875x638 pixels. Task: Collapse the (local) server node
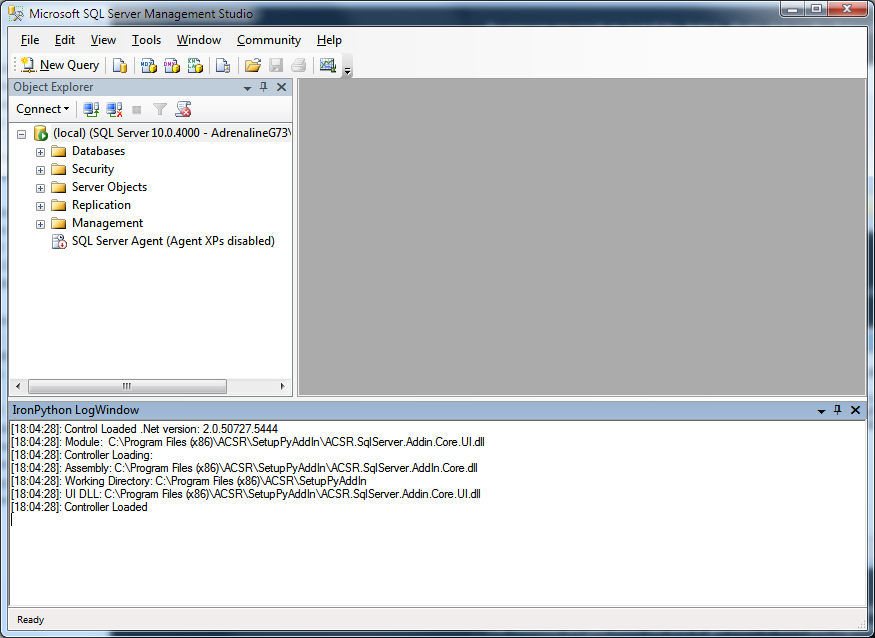(21, 134)
